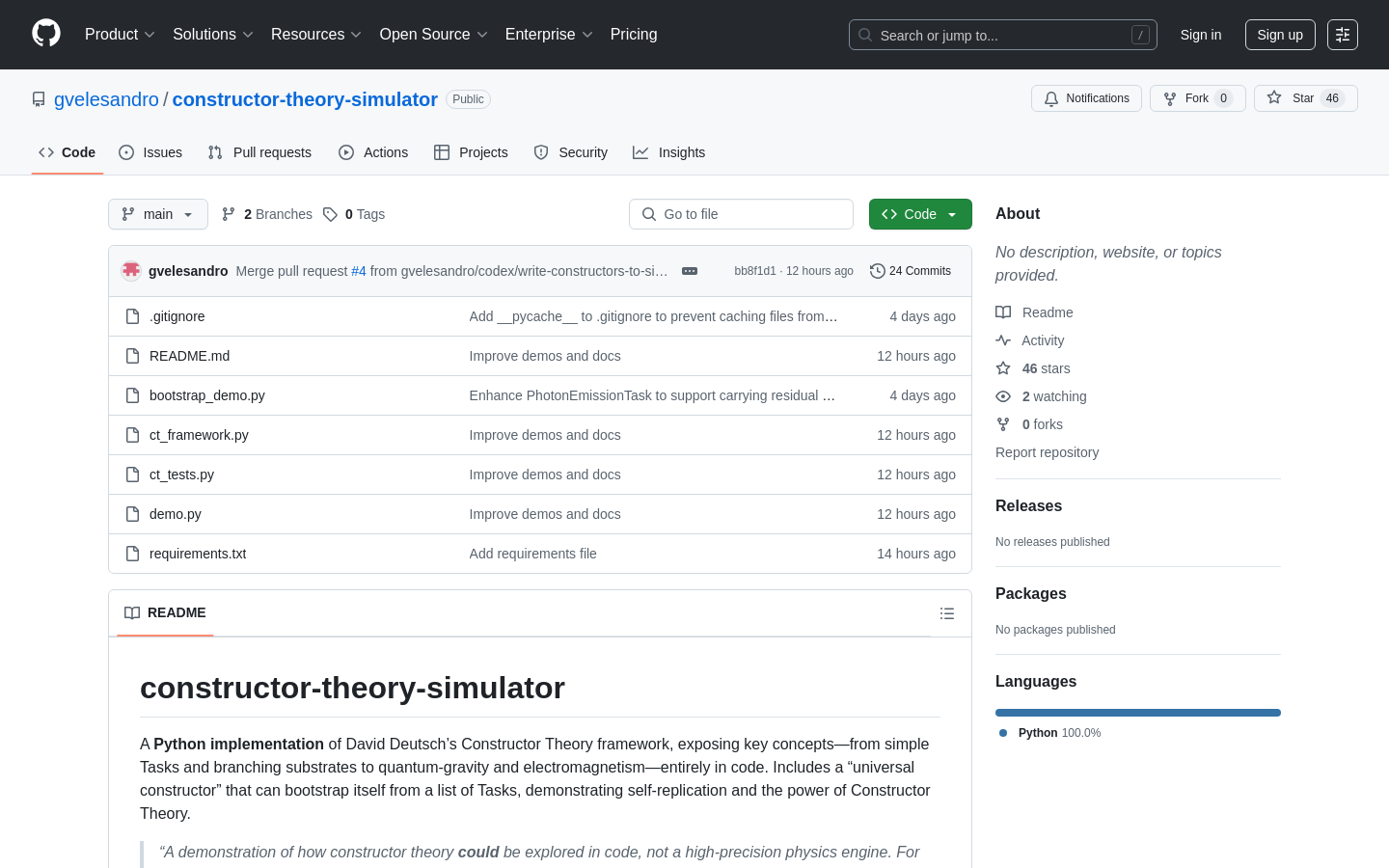Switch to the Issues tab
1389x868 pixels.
[150, 152]
